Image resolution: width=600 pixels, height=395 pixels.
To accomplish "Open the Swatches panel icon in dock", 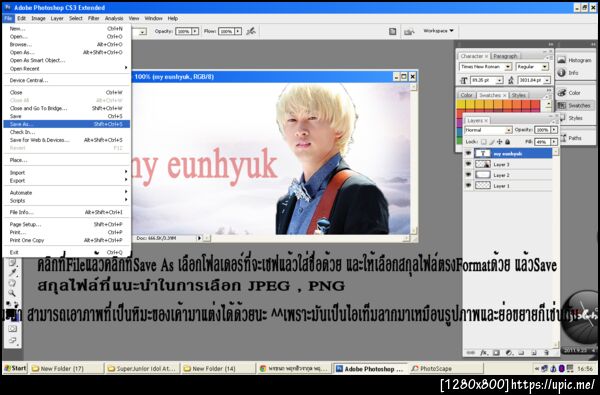I will tap(561, 105).
